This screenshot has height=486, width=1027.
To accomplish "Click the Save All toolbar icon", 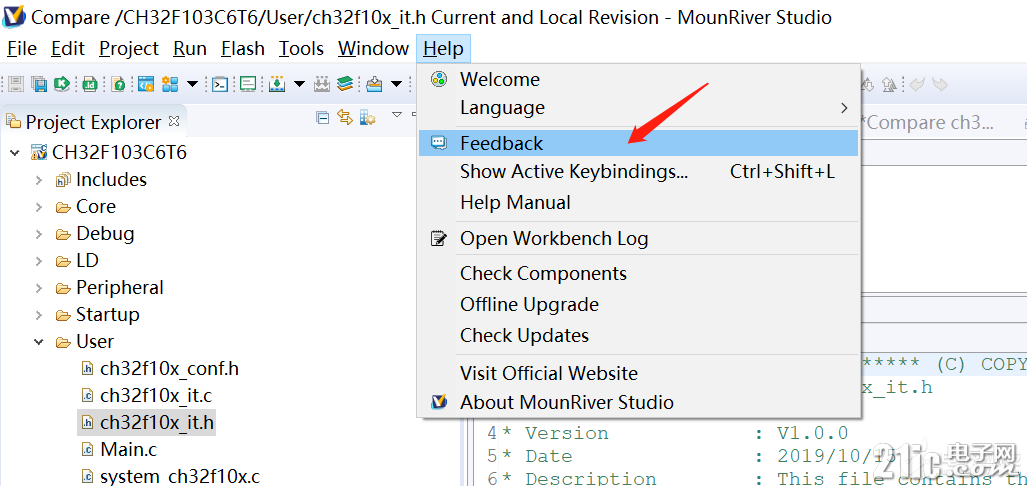I will [x=39, y=84].
